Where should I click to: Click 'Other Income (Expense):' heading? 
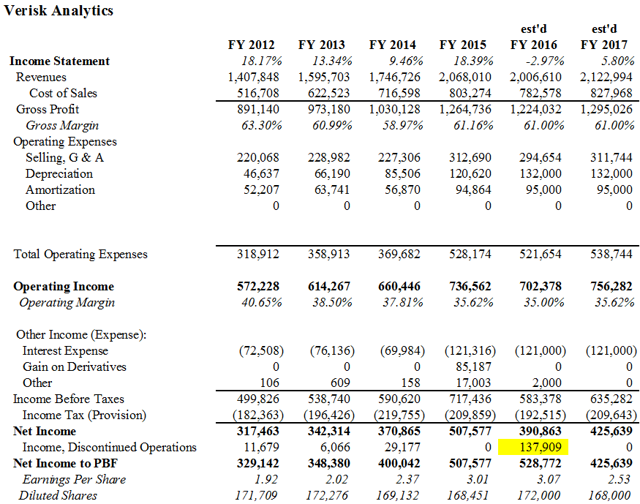(81, 335)
